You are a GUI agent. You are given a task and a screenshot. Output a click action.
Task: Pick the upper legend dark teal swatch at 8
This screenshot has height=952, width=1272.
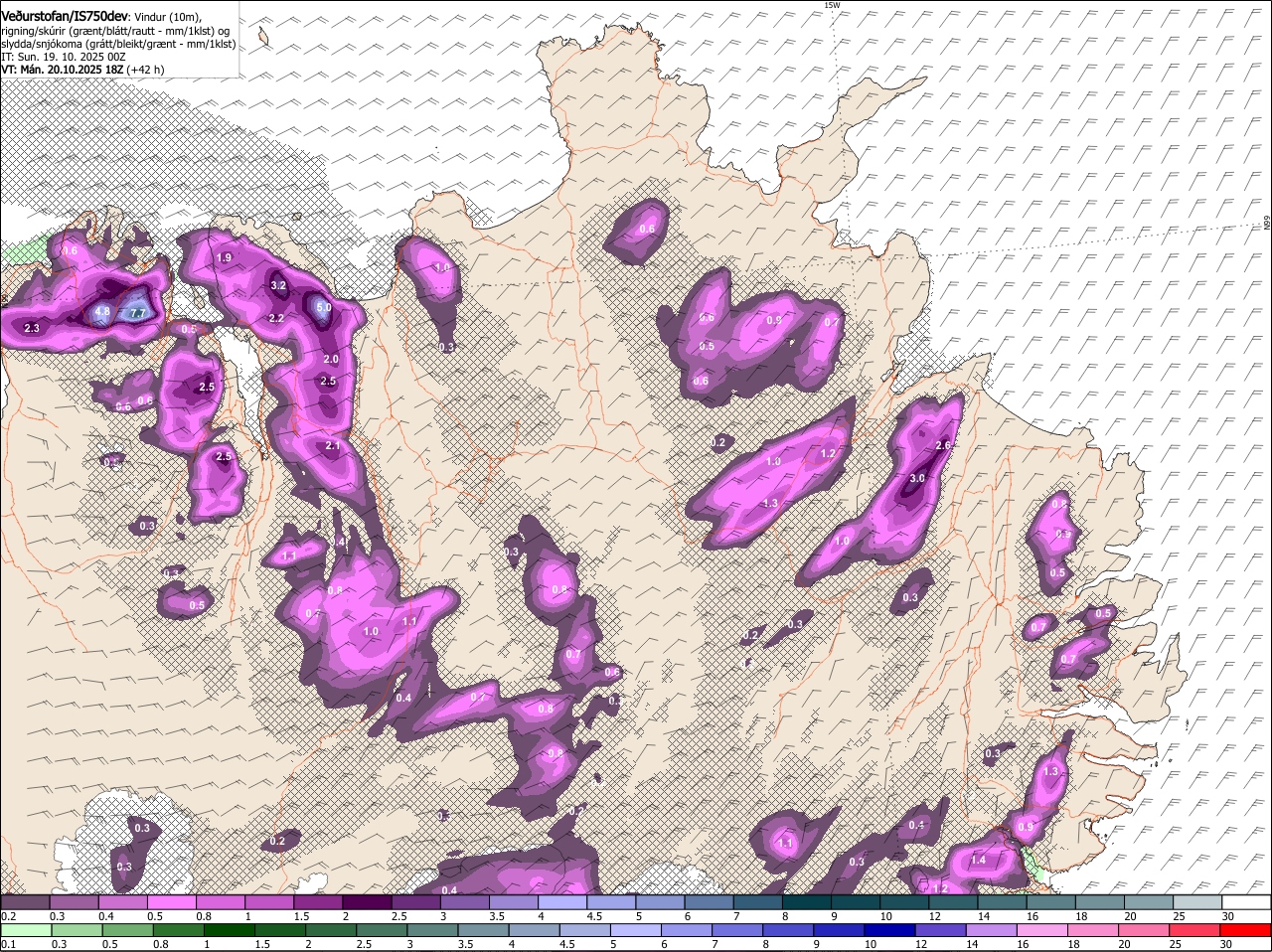(x=807, y=902)
